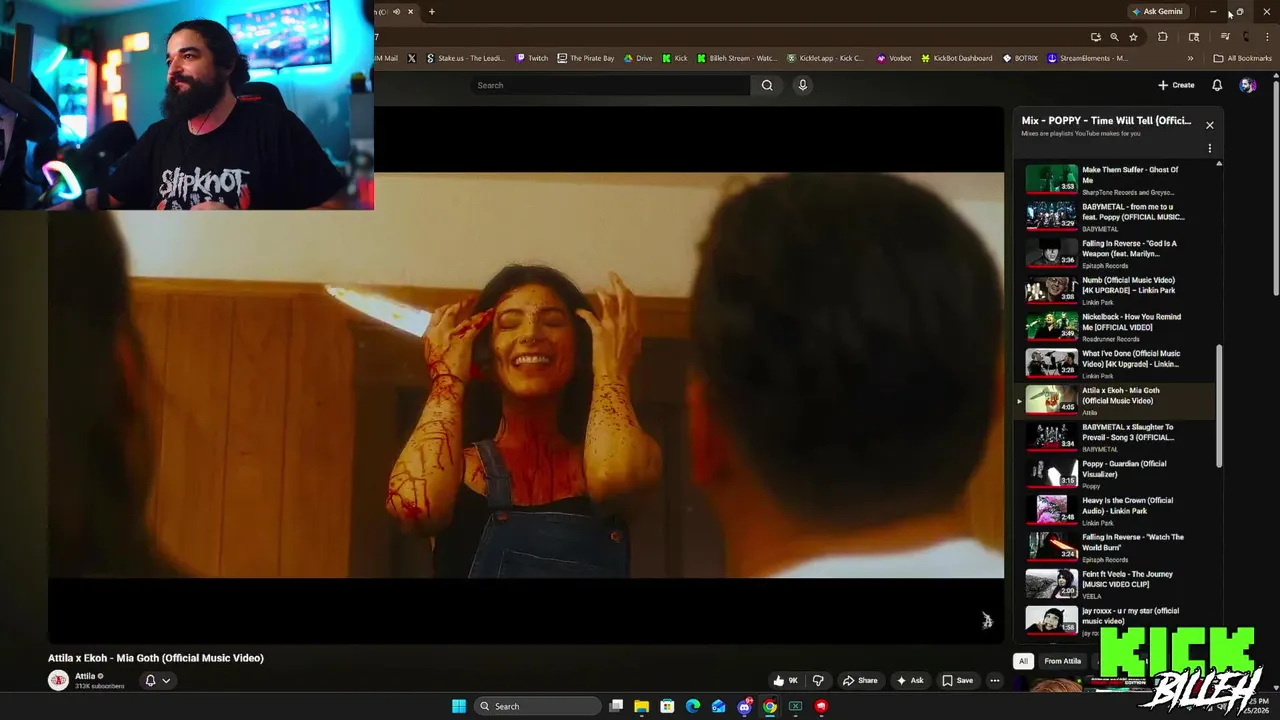Open KickBot Dashboard bookmark
The width and height of the screenshot is (1280, 720).
coord(957,58)
